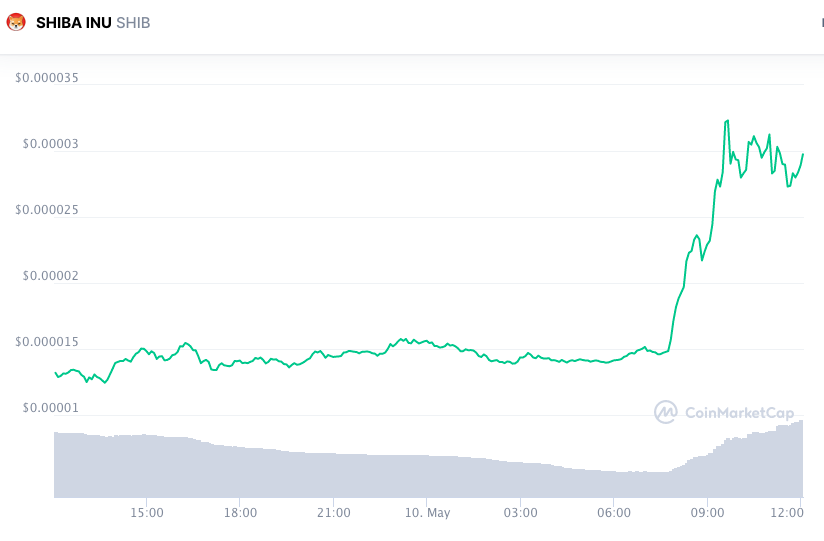The height and width of the screenshot is (541, 824).
Task: Click the 03:00 time axis marker
Action: coord(520,513)
